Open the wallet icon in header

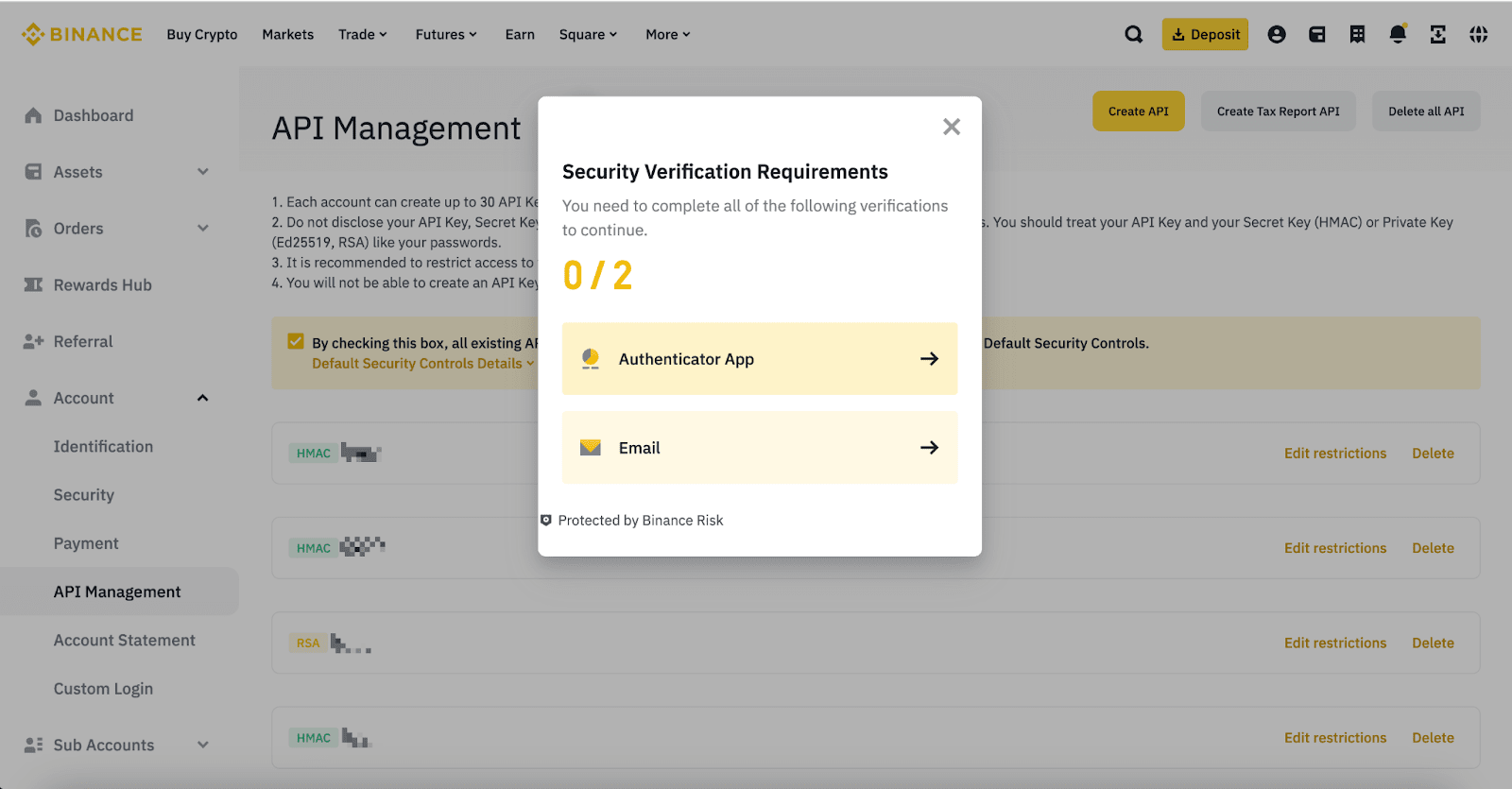click(1316, 35)
